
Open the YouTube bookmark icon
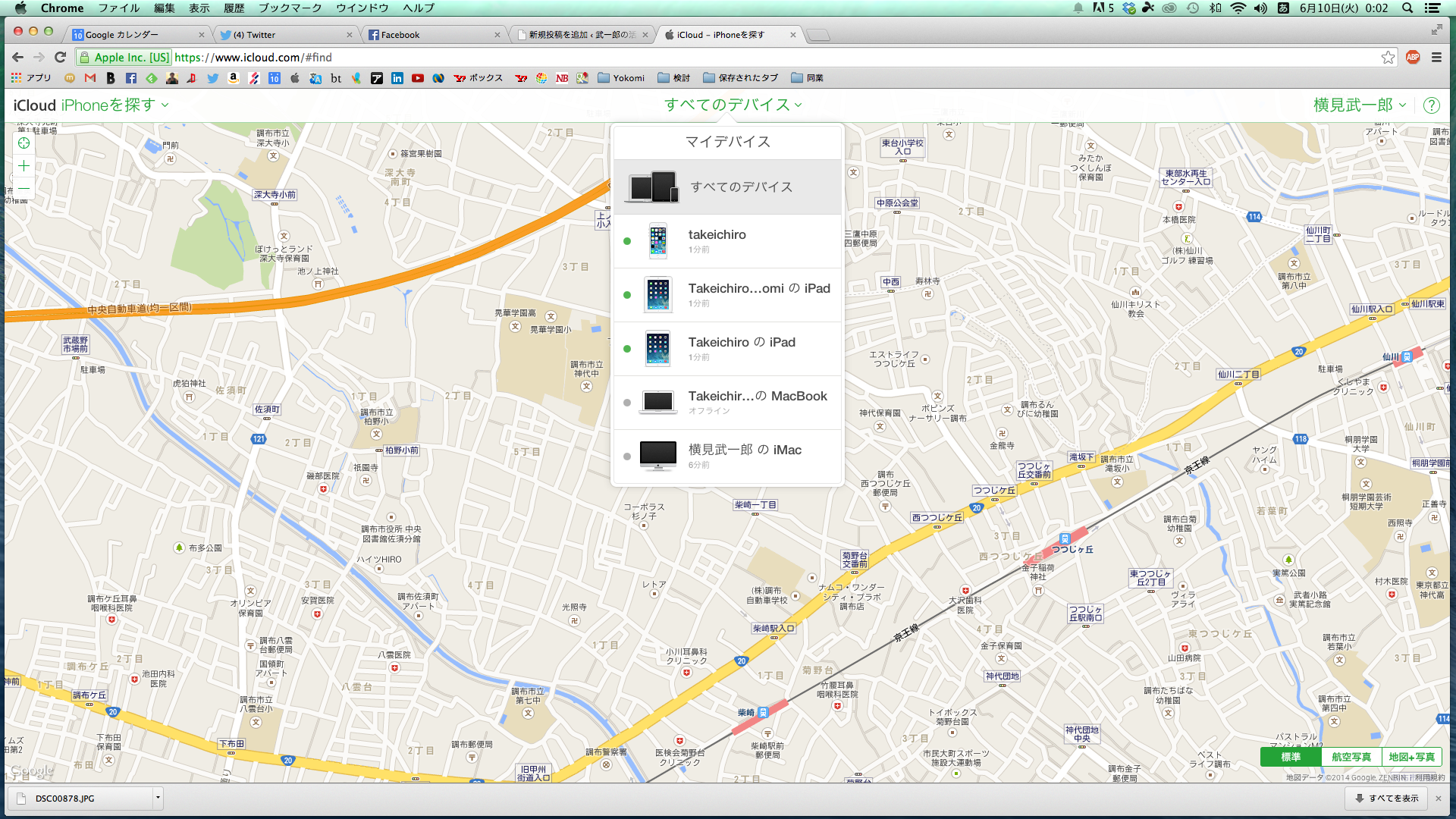(x=418, y=78)
